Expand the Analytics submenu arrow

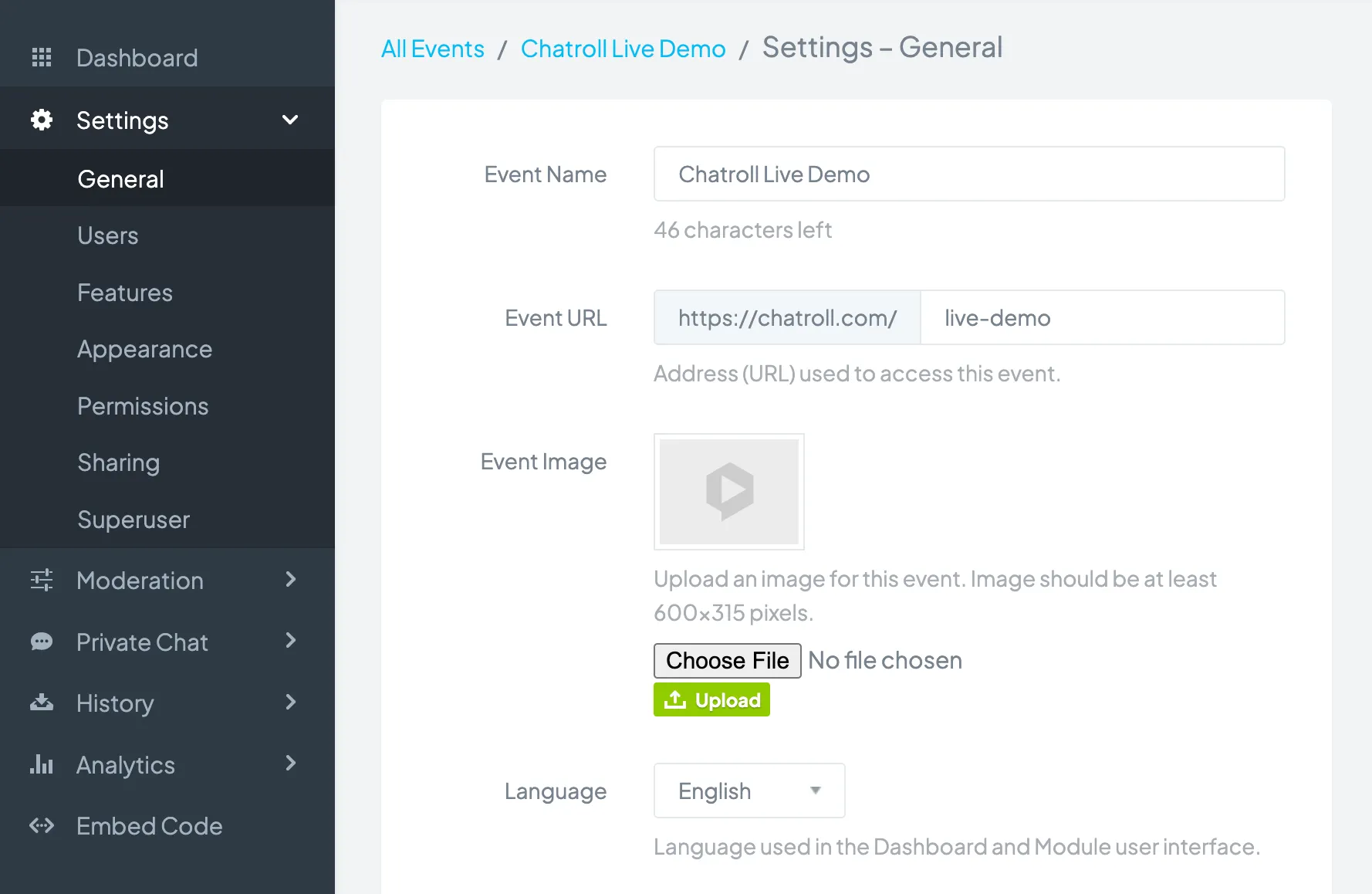pyautogui.click(x=291, y=764)
